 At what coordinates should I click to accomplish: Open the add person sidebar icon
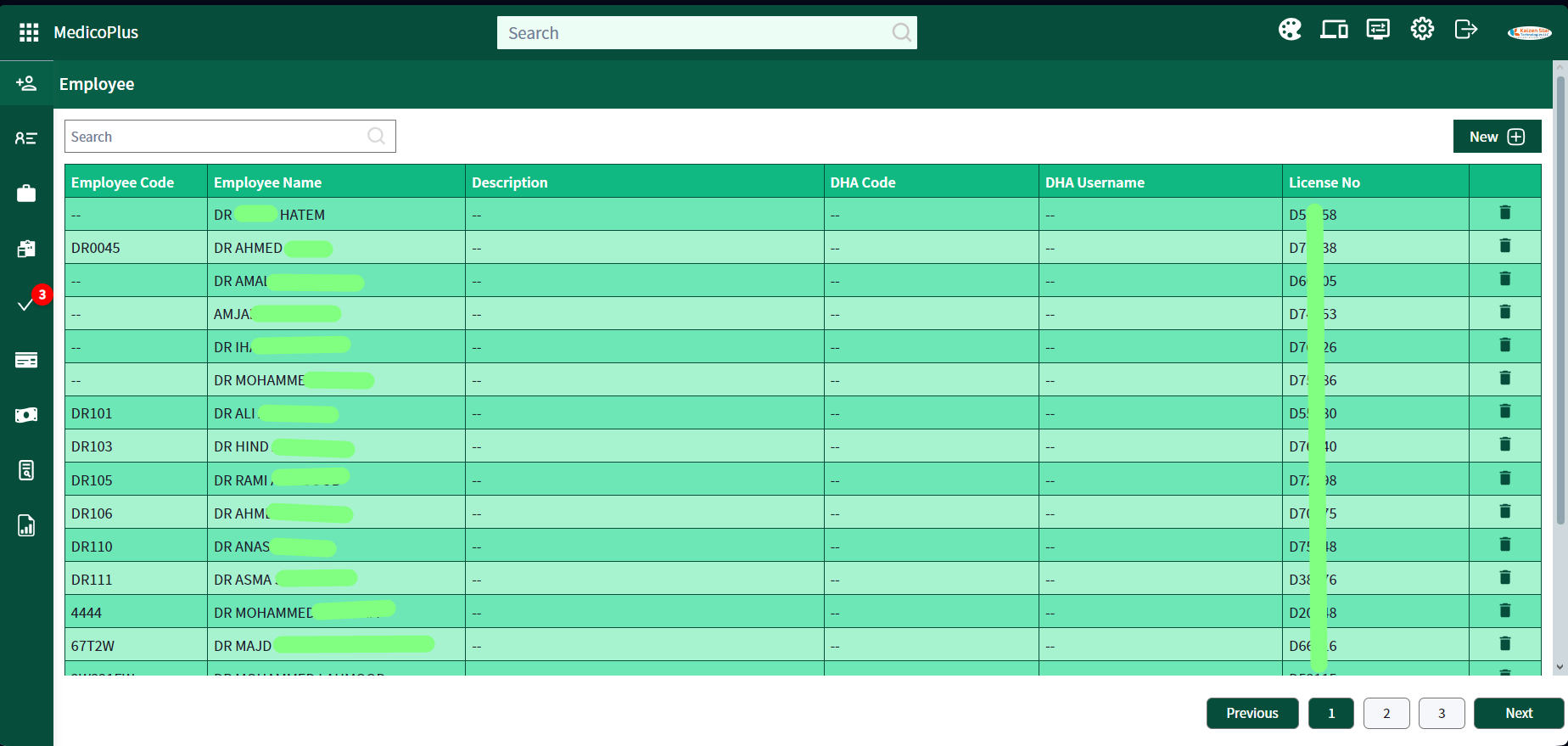(26, 83)
